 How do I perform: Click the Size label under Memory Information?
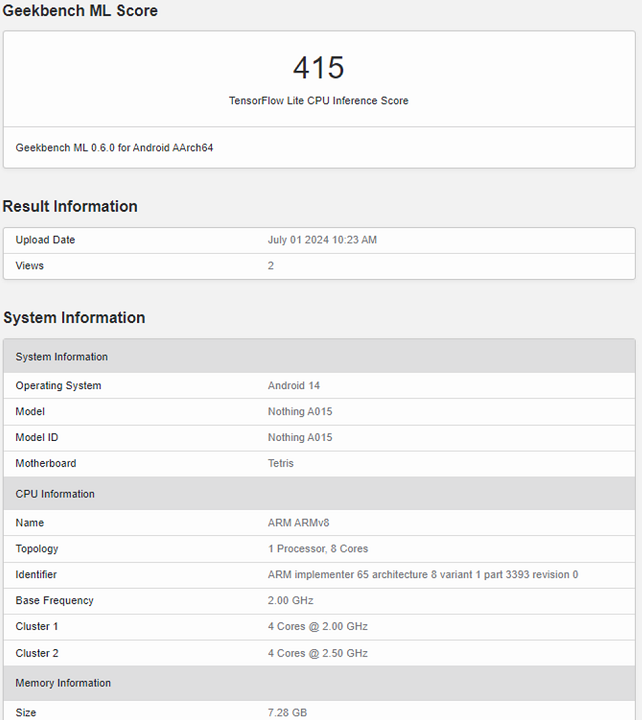point(26,713)
